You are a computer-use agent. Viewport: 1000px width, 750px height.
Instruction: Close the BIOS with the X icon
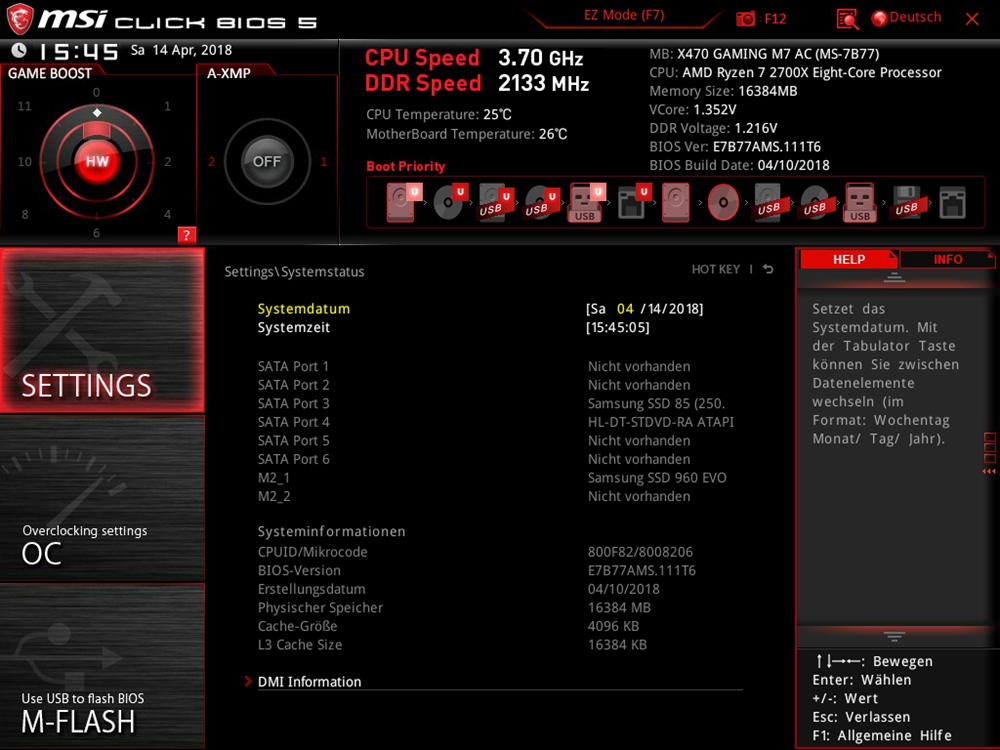pos(972,19)
